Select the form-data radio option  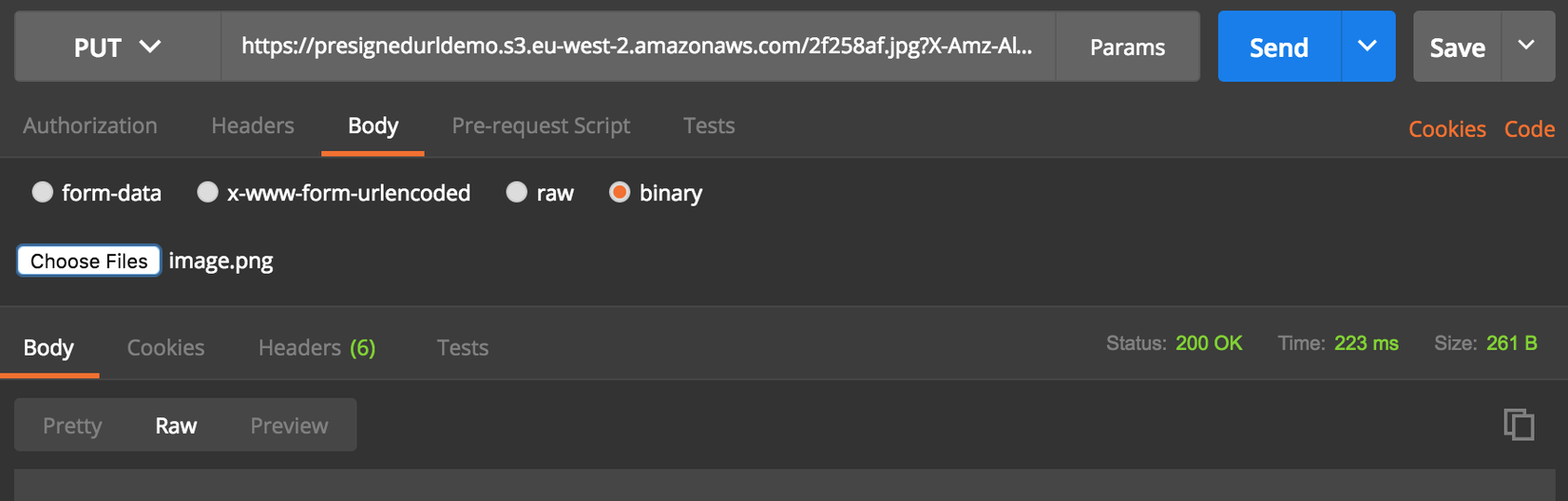coord(43,193)
